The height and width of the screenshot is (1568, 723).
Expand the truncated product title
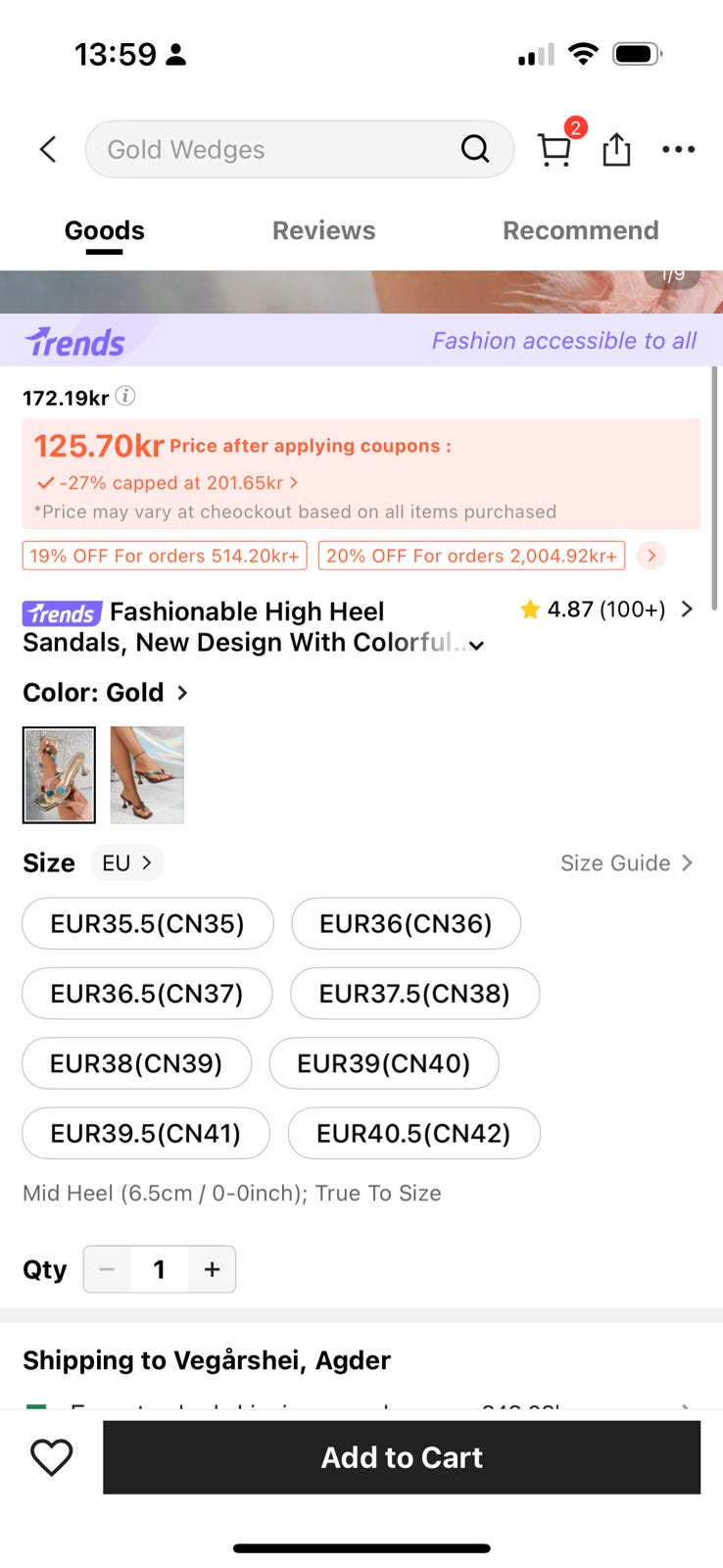click(x=476, y=645)
